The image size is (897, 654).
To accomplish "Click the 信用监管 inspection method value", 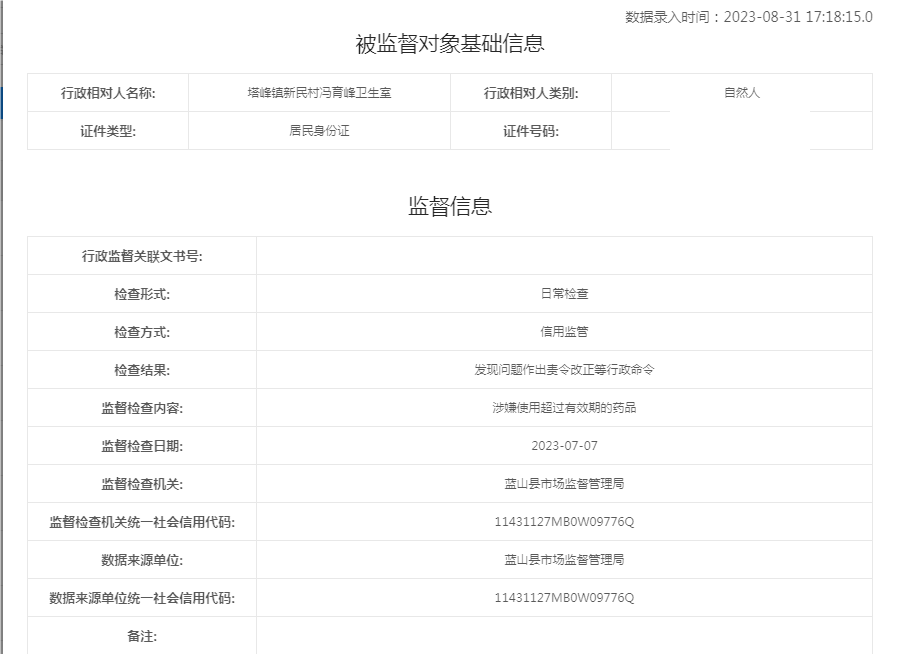I will pyautogui.click(x=564, y=332).
